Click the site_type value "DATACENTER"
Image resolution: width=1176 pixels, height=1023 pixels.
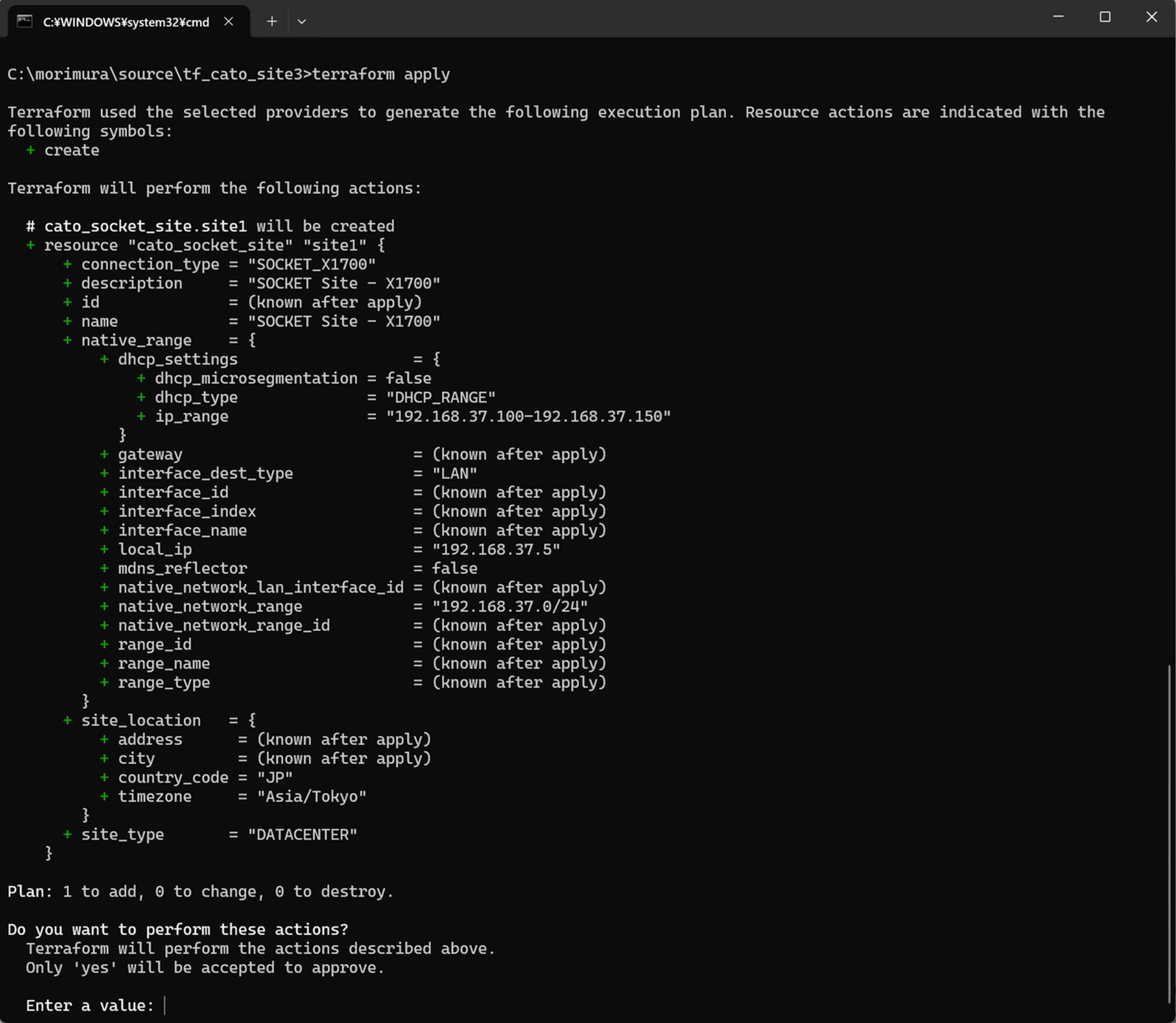click(x=301, y=835)
